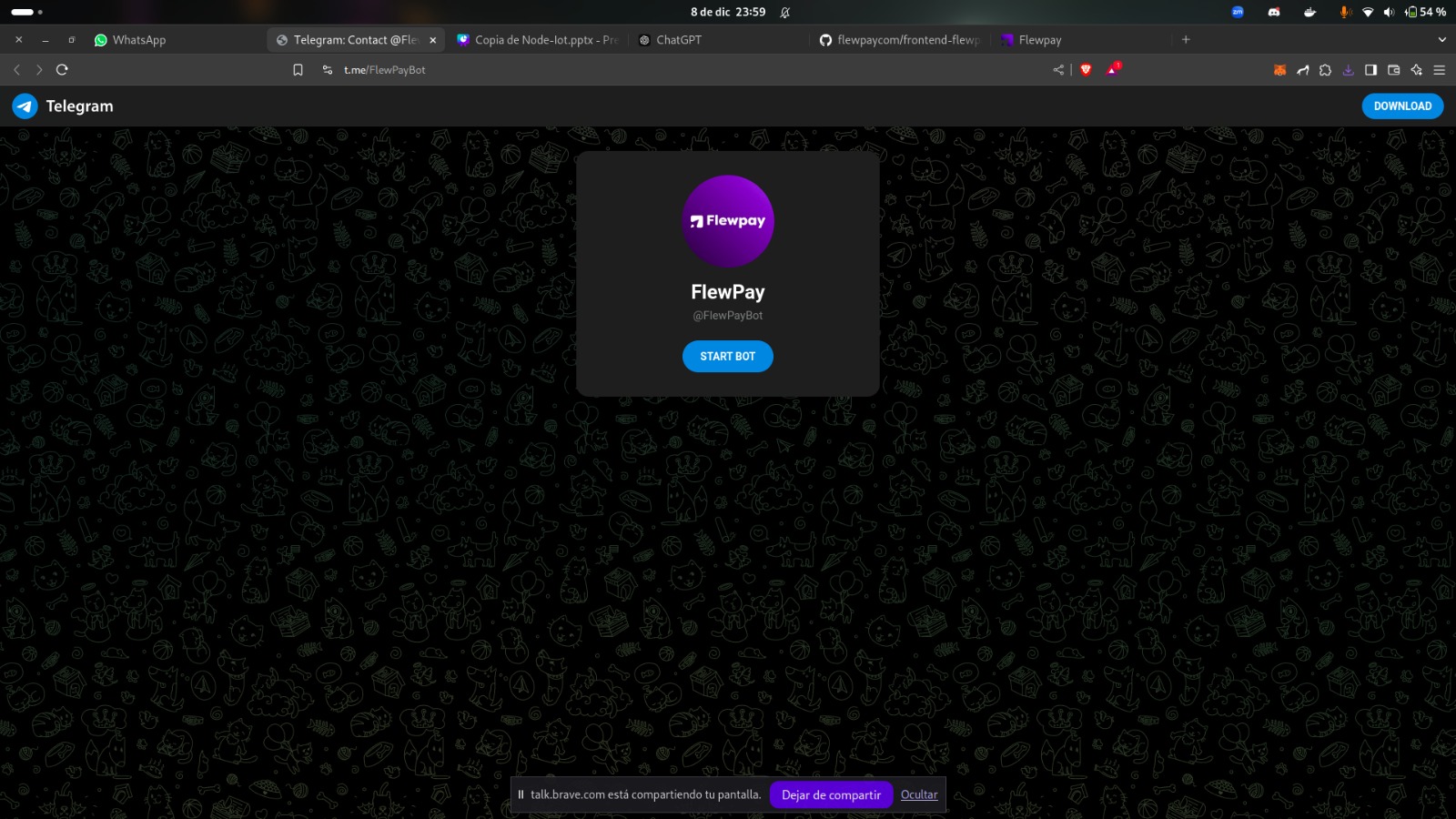Click the orange microphone indicator
Viewport: 1456px width, 819px height.
(1345, 12)
